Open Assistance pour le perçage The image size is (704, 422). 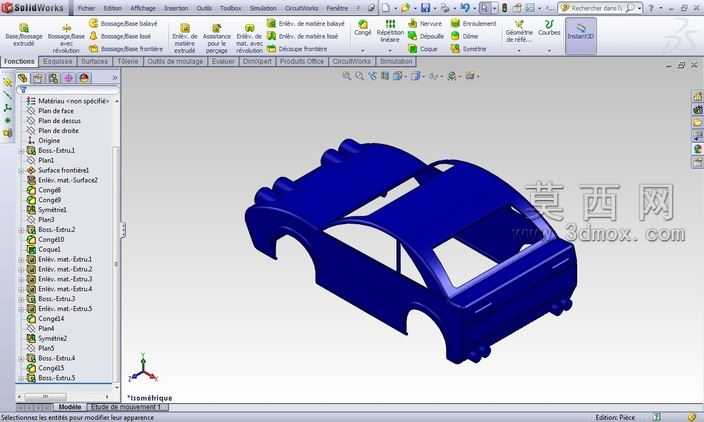pos(216,39)
